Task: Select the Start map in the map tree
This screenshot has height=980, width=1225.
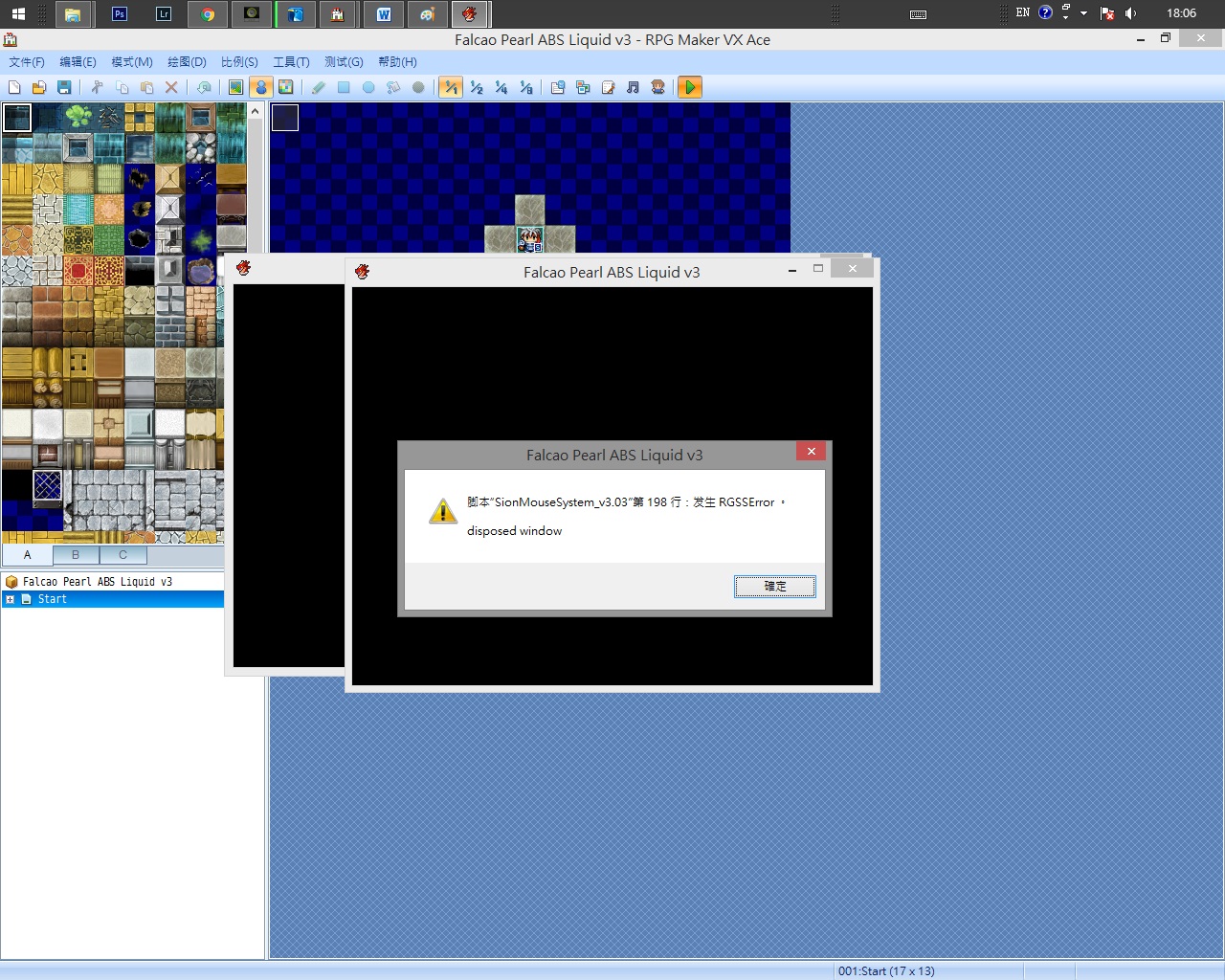Action: coord(52,599)
